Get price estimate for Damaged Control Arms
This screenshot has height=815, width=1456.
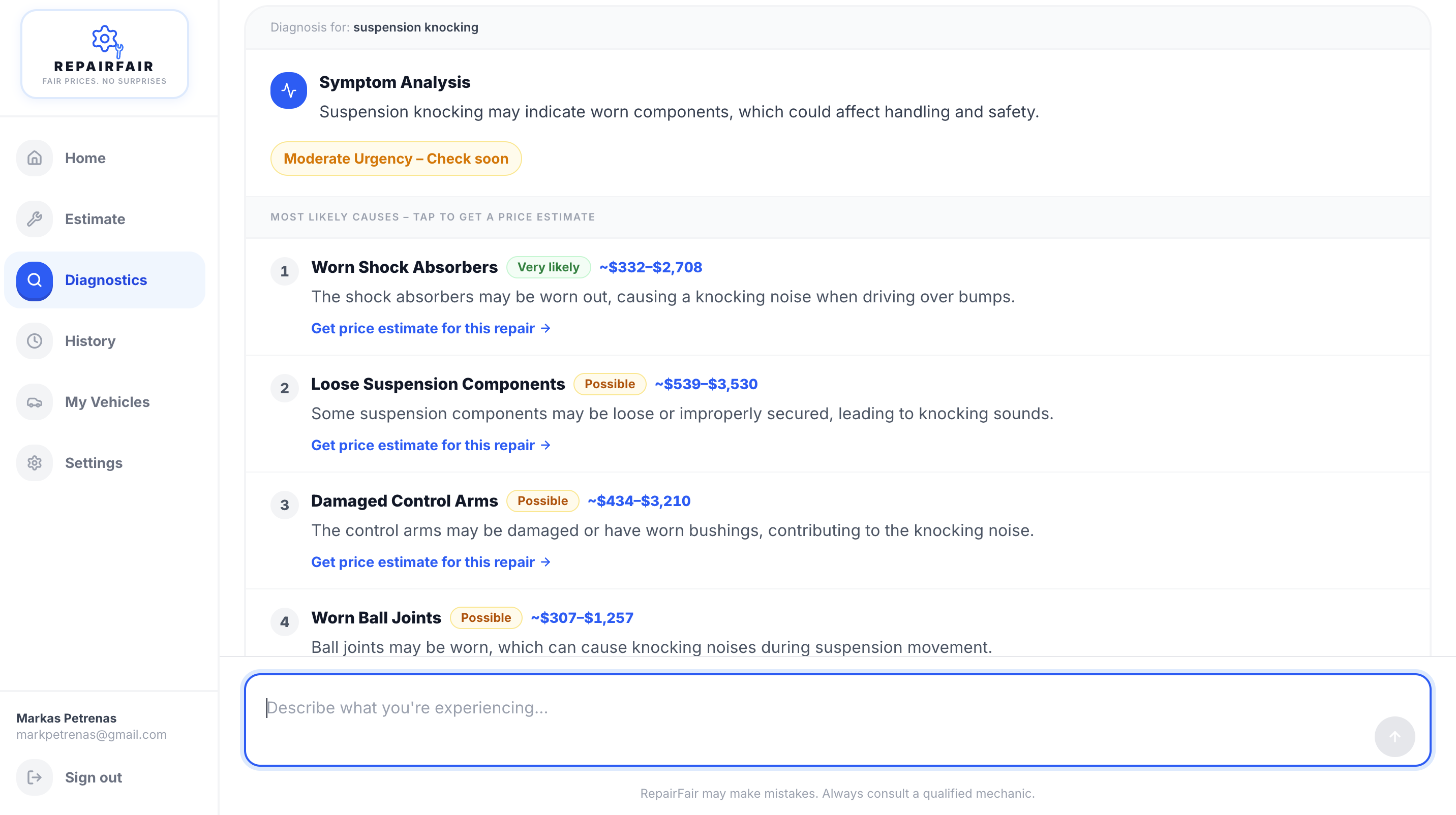coord(431,562)
